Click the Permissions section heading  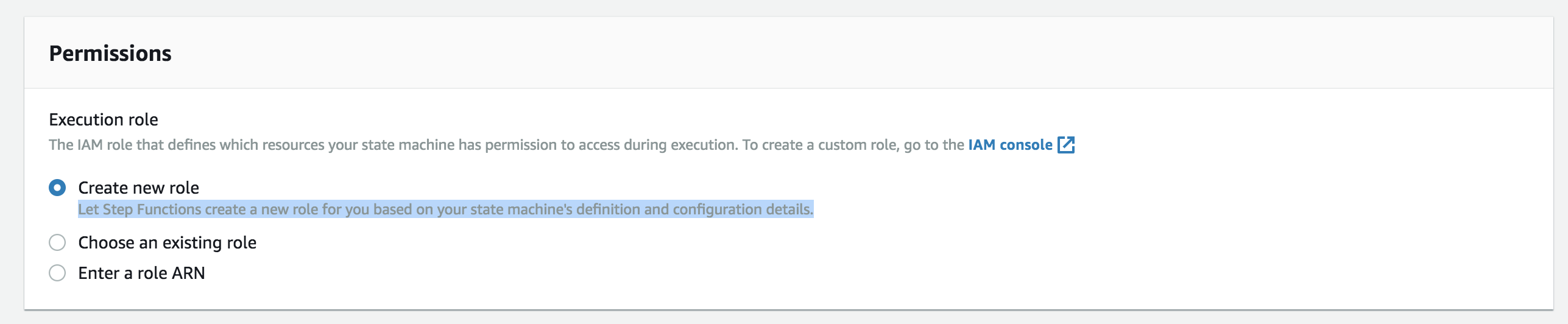tap(110, 54)
